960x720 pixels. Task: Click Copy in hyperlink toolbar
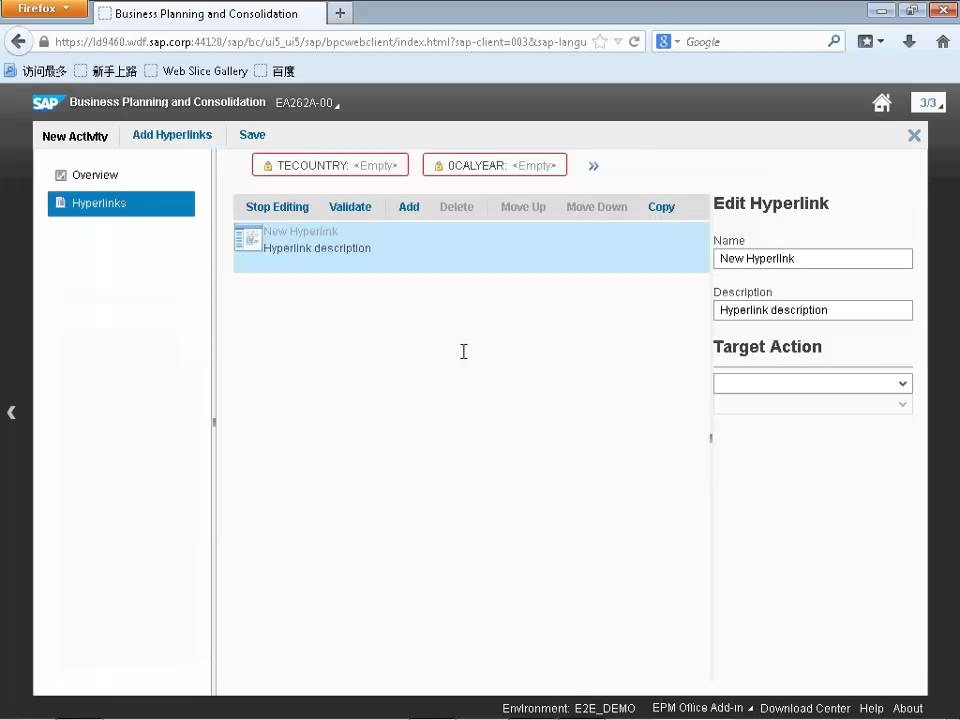661,207
